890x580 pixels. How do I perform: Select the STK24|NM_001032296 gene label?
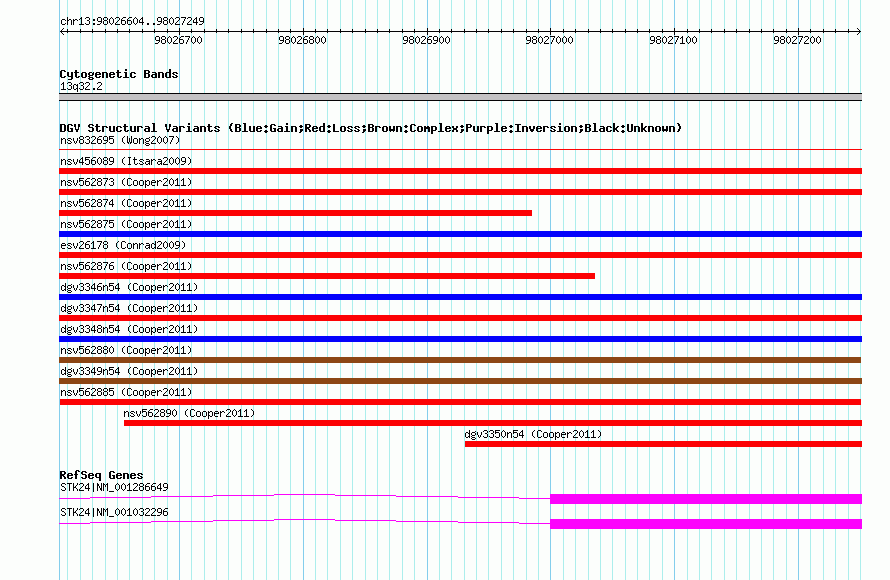click(114, 512)
